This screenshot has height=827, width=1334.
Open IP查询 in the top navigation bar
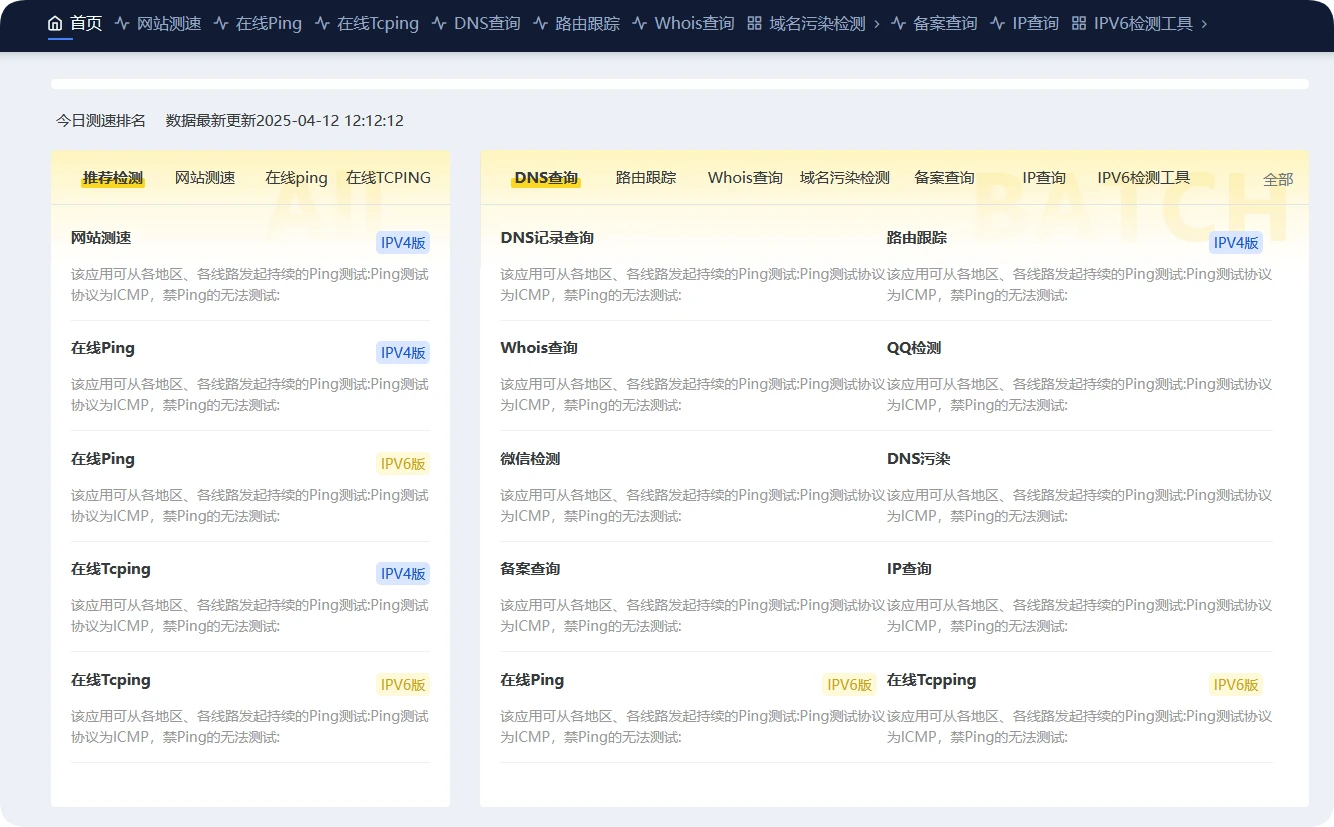tap(1035, 23)
